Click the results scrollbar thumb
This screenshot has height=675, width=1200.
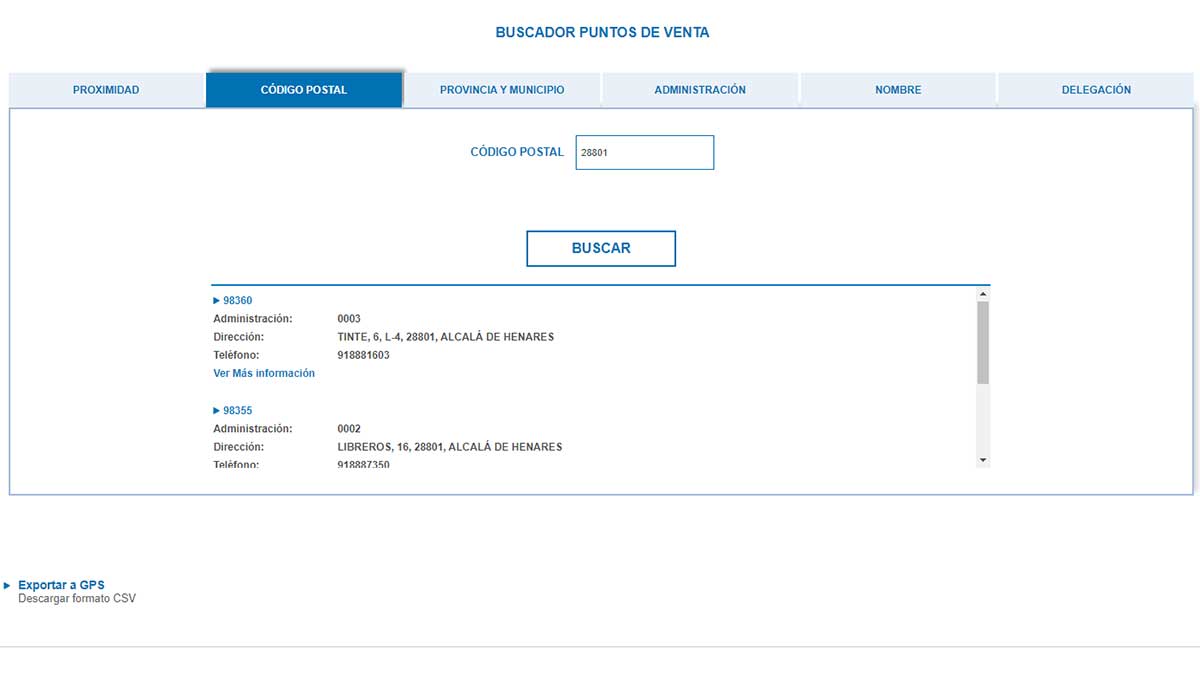983,342
